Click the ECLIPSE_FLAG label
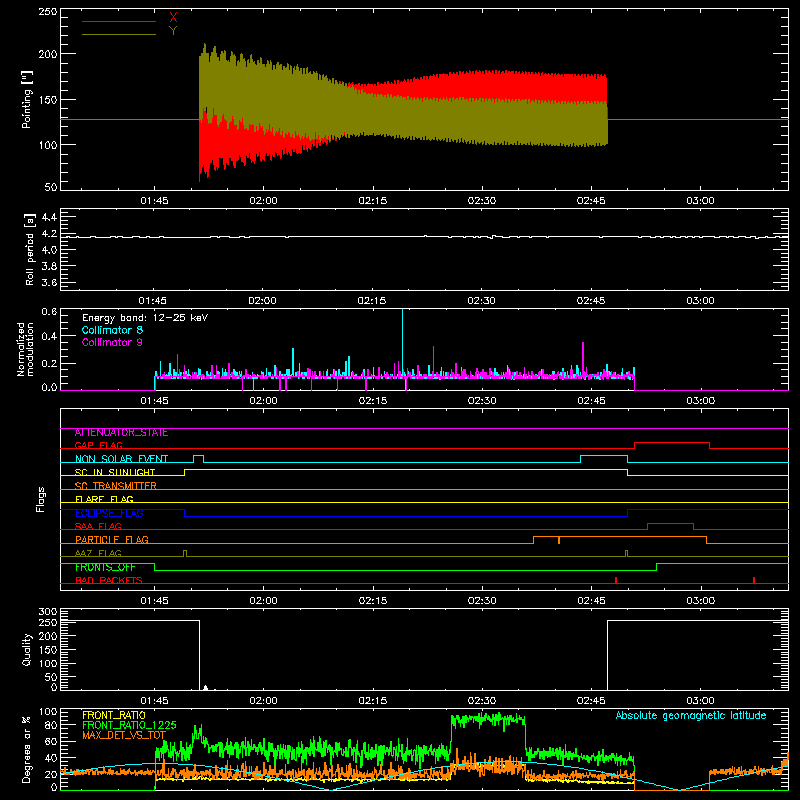The width and height of the screenshot is (800, 800). 109,513
